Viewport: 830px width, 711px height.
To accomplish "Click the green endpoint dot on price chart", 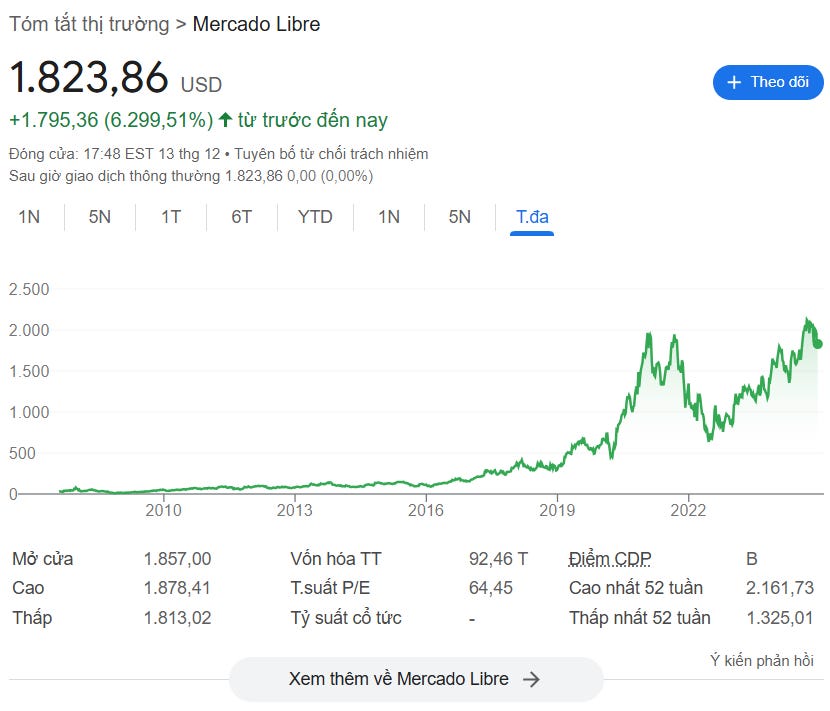I will 817,344.
